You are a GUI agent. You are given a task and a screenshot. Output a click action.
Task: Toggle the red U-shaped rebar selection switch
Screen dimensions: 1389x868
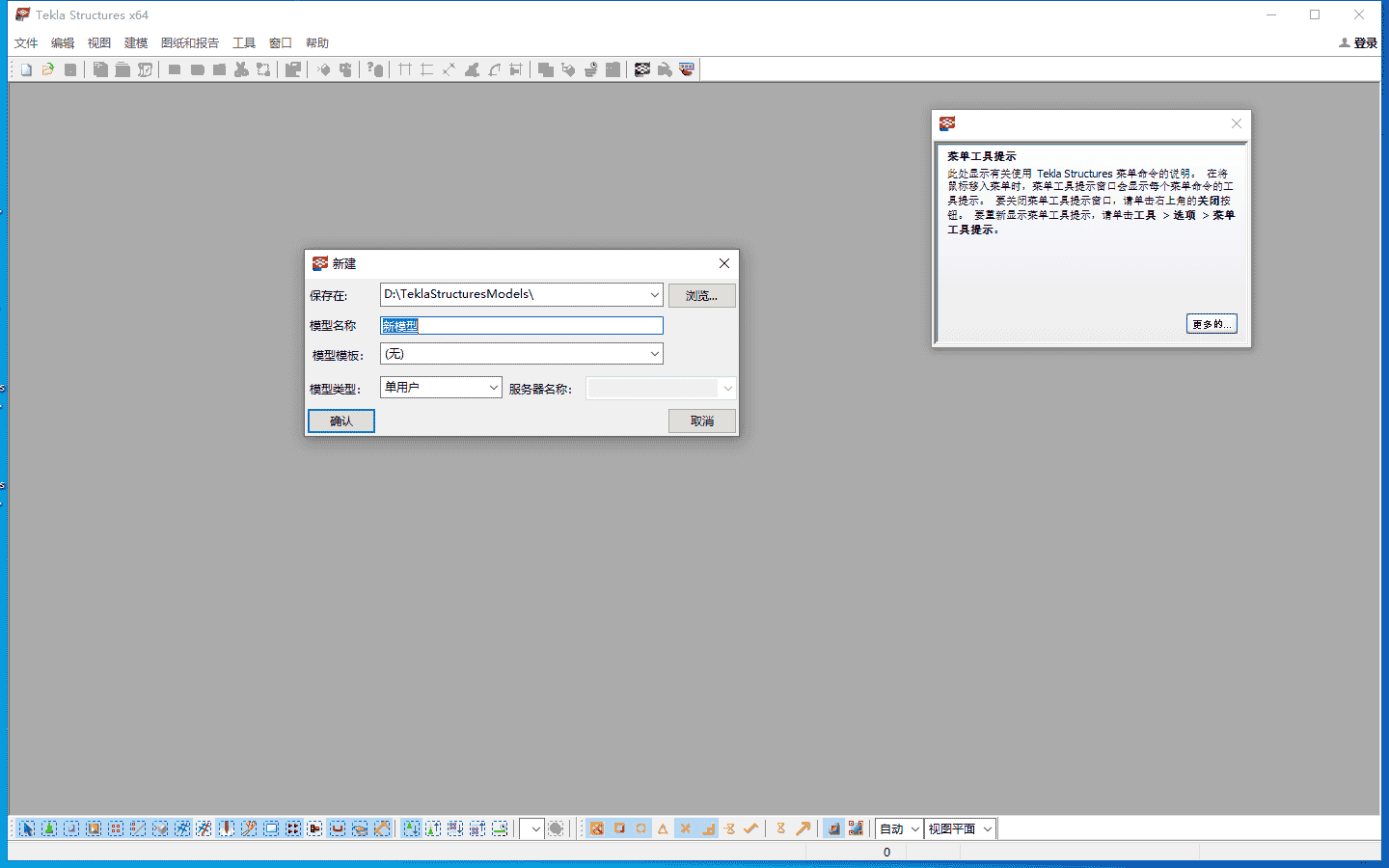tap(338, 828)
